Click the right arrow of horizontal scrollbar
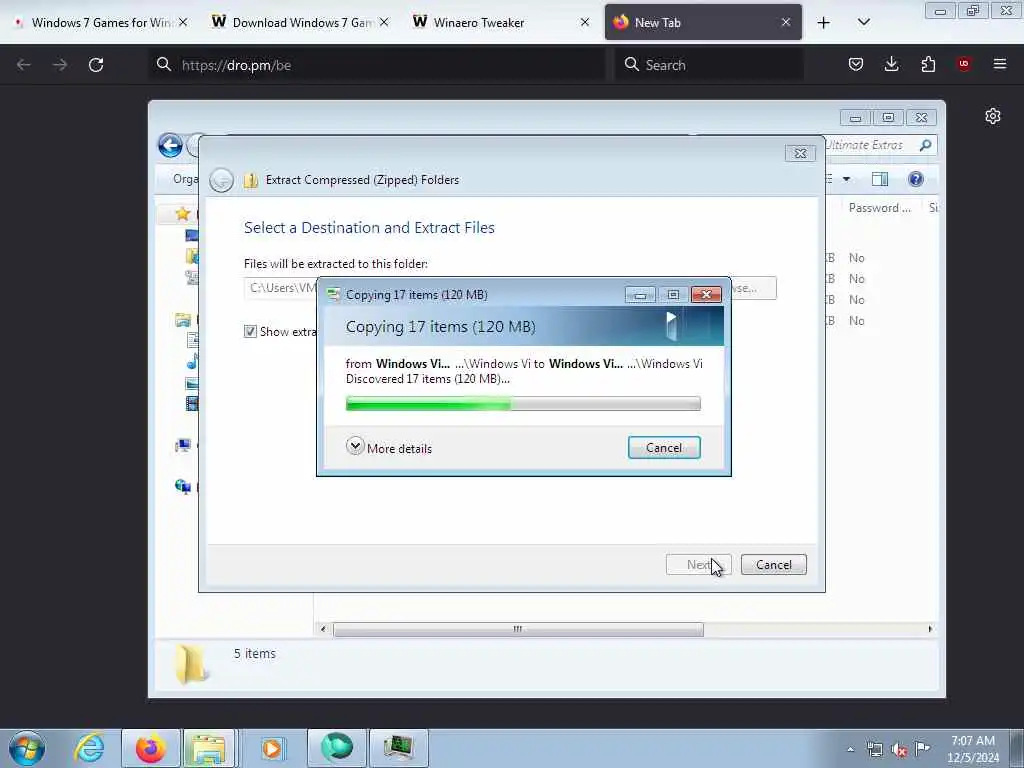The height and width of the screenshot is (768, 1024). point(930,629)
